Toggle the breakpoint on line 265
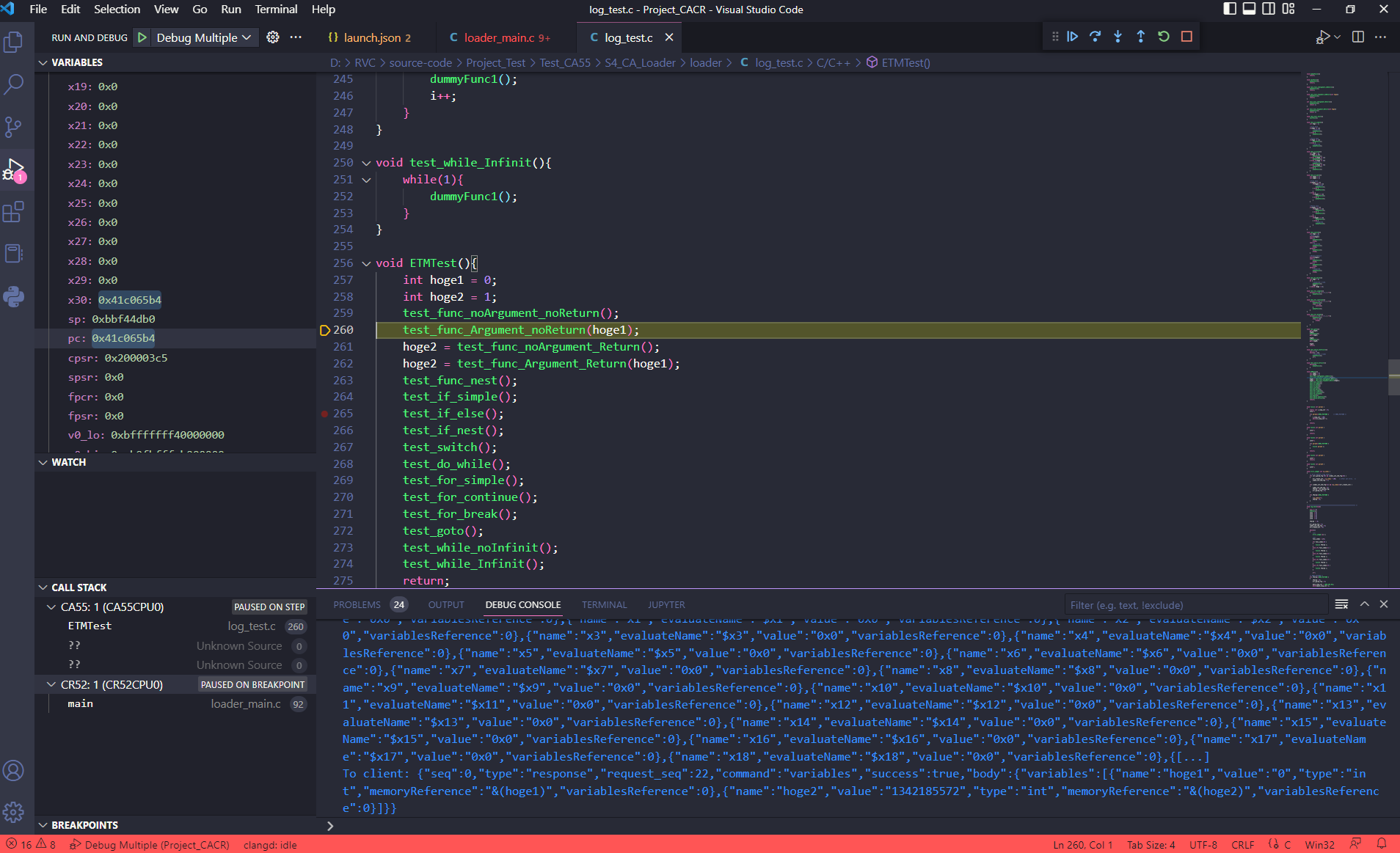Image resolution: width=1400 pixels, height=853 pixels. (324, 414)
